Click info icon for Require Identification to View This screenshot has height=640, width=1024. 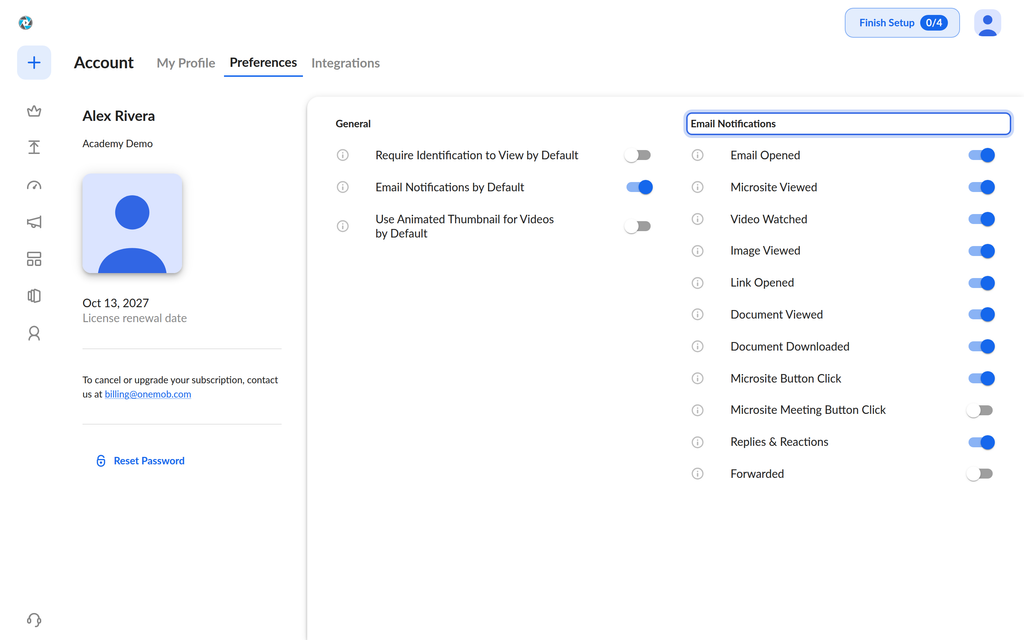pos(342,155)
